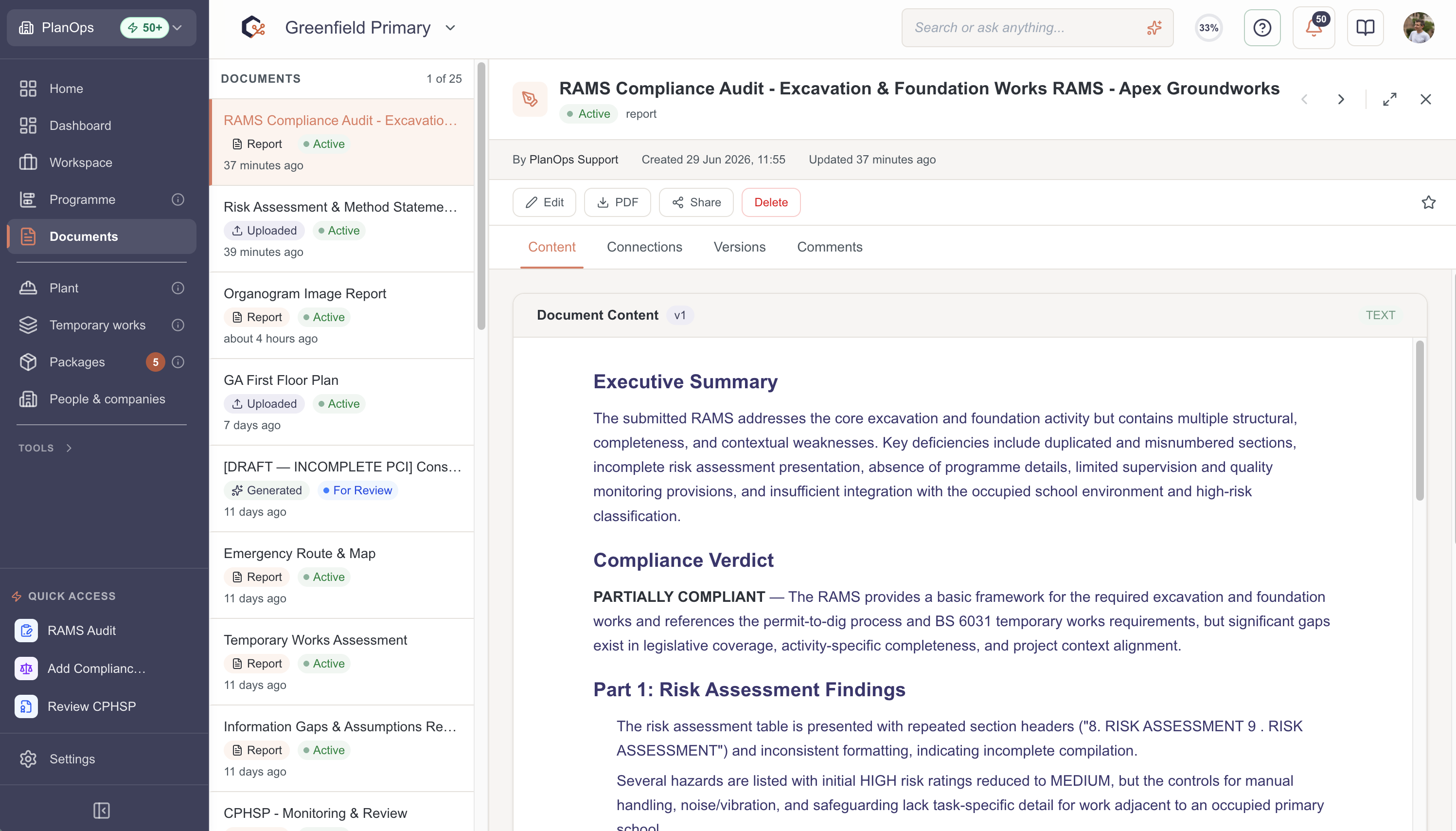This screenshot has height=831, width=1456.
Task: Click the Active status badge in header
Action: 588,113
